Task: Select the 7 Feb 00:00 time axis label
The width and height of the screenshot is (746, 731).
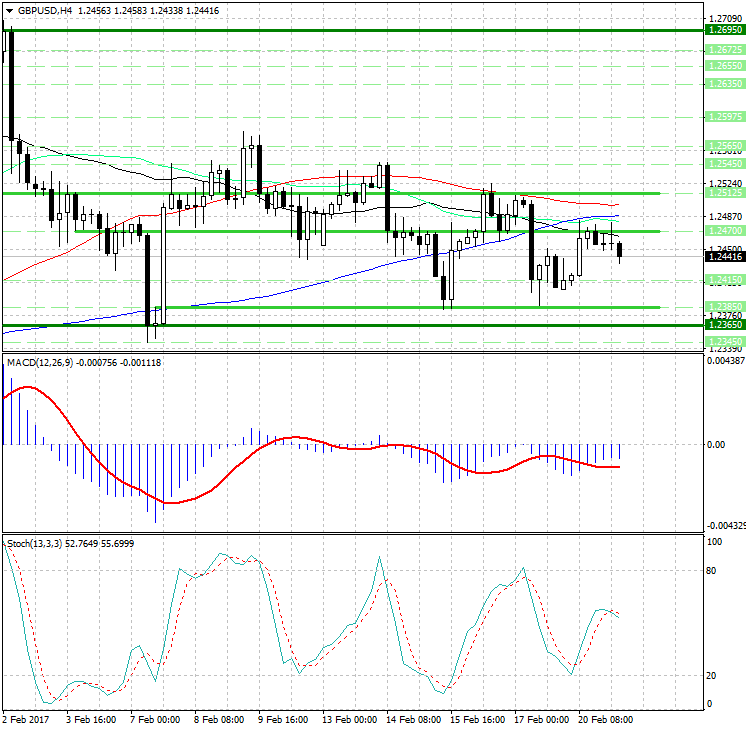Action: (154, 719)
